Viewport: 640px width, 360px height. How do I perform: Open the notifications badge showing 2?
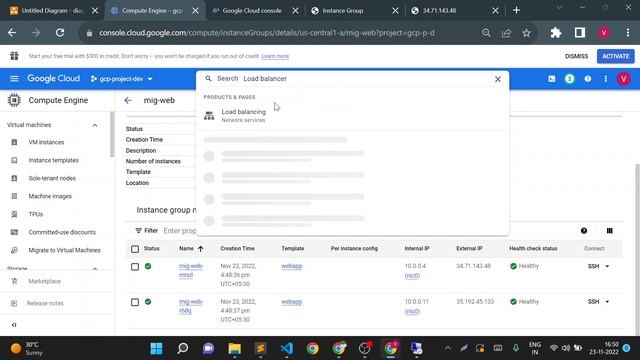pos(569,79)
